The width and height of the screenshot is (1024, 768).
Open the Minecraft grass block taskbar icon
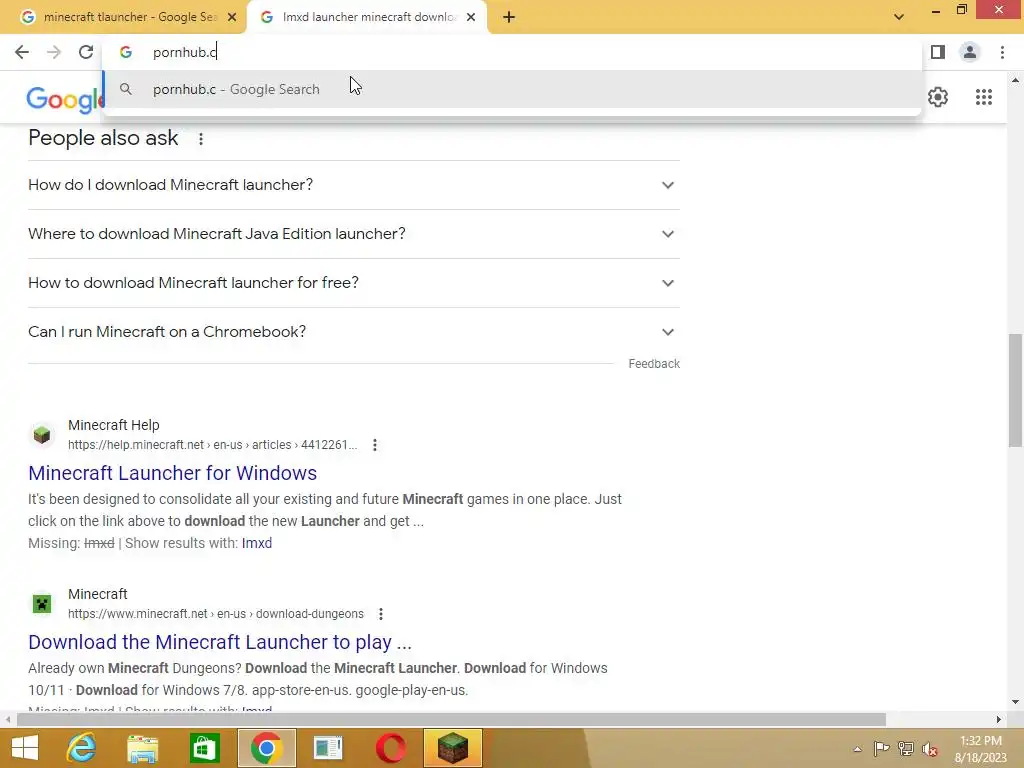click(453, 748)
